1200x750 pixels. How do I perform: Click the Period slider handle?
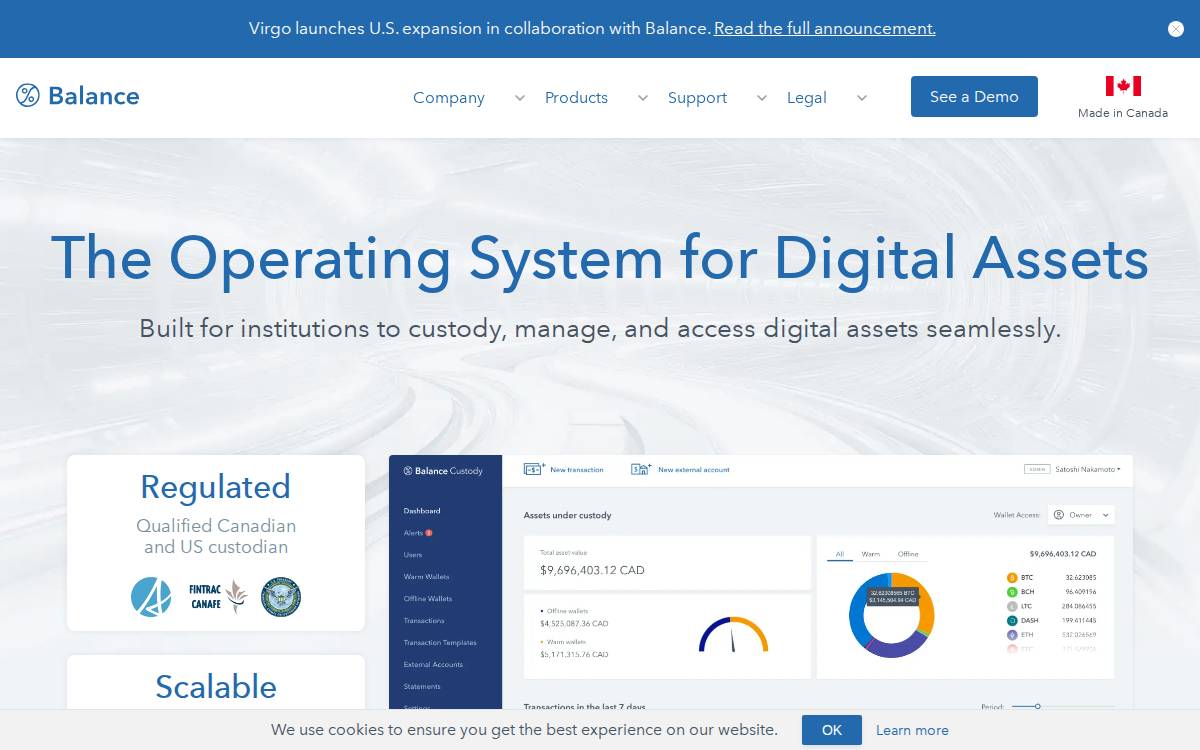(1038, 707)
